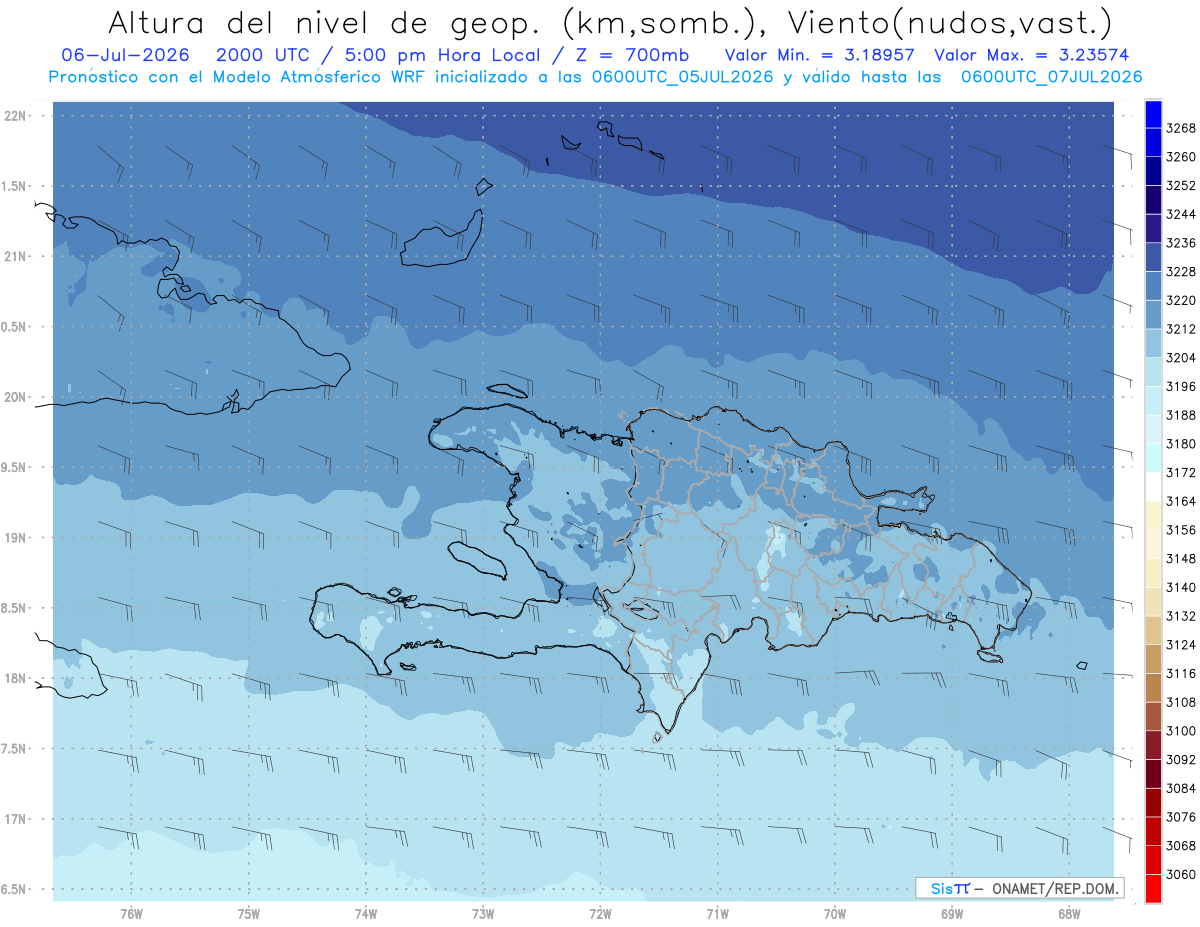
Task: Click the colorbar value 3188
Action: 1181,415
